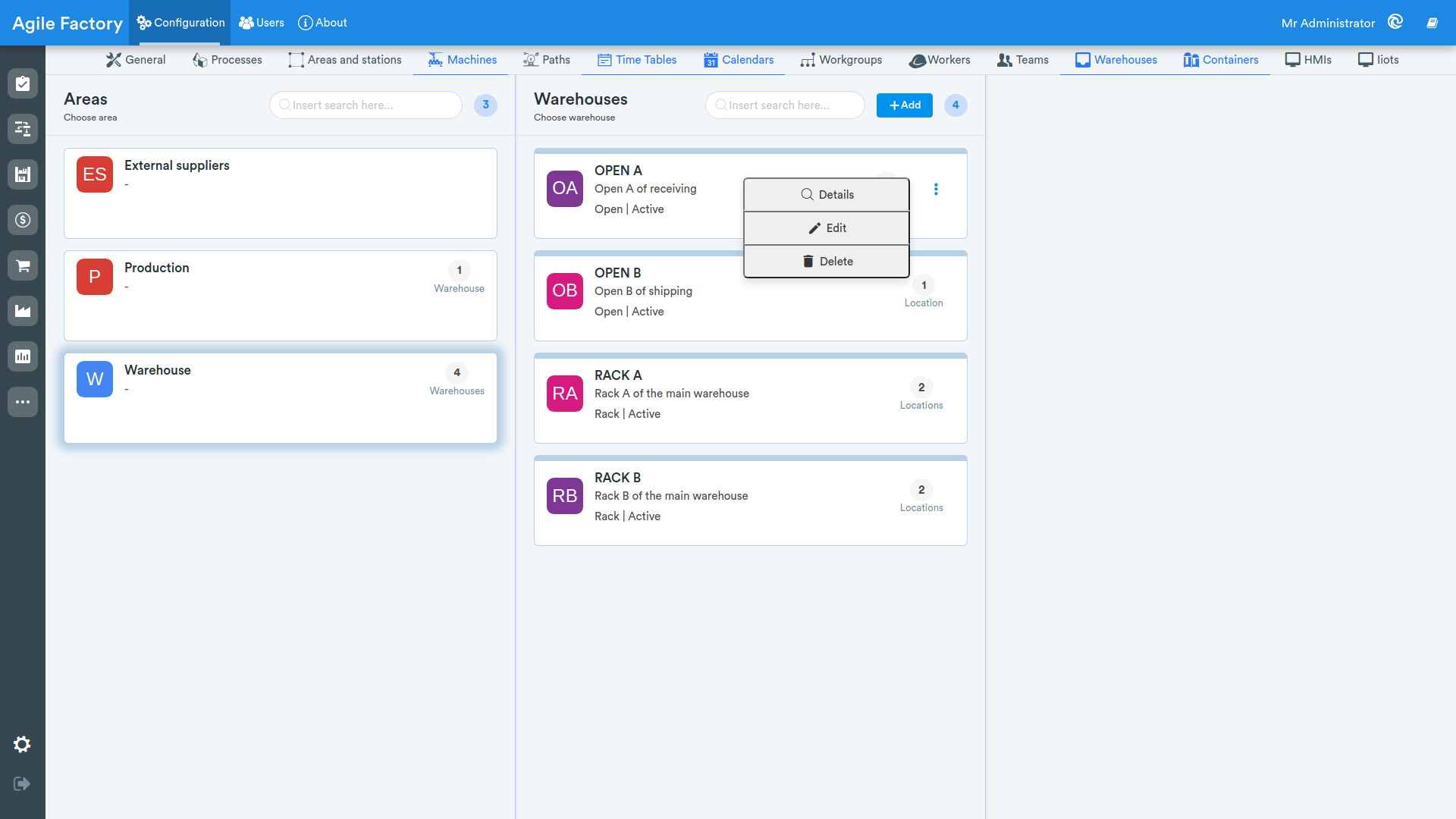Viewport: 1456px width, 819px height.
Task: Switch to the Paths tab
Action: click(547, 60)
